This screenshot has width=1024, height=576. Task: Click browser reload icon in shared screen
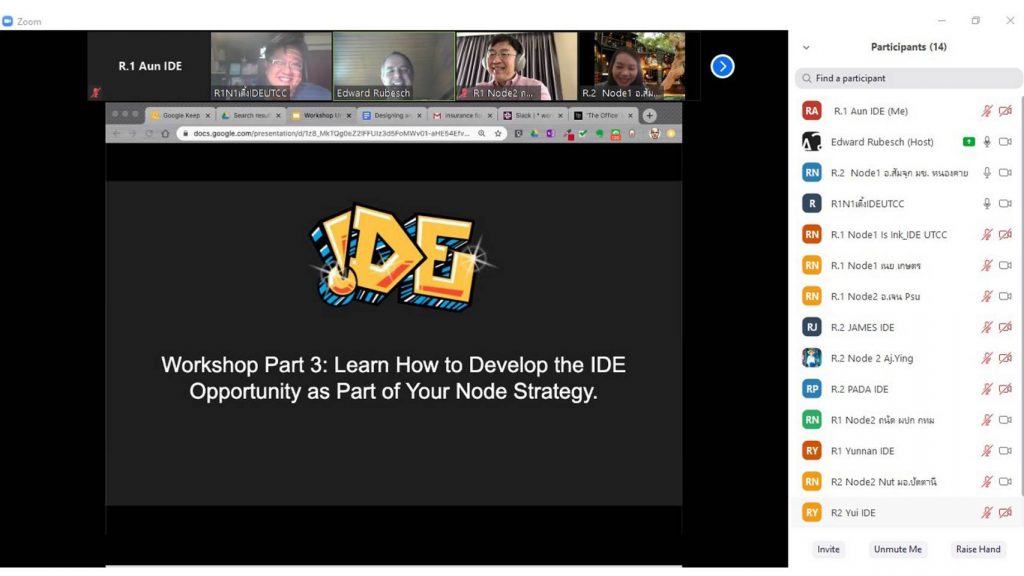point(149,133)
